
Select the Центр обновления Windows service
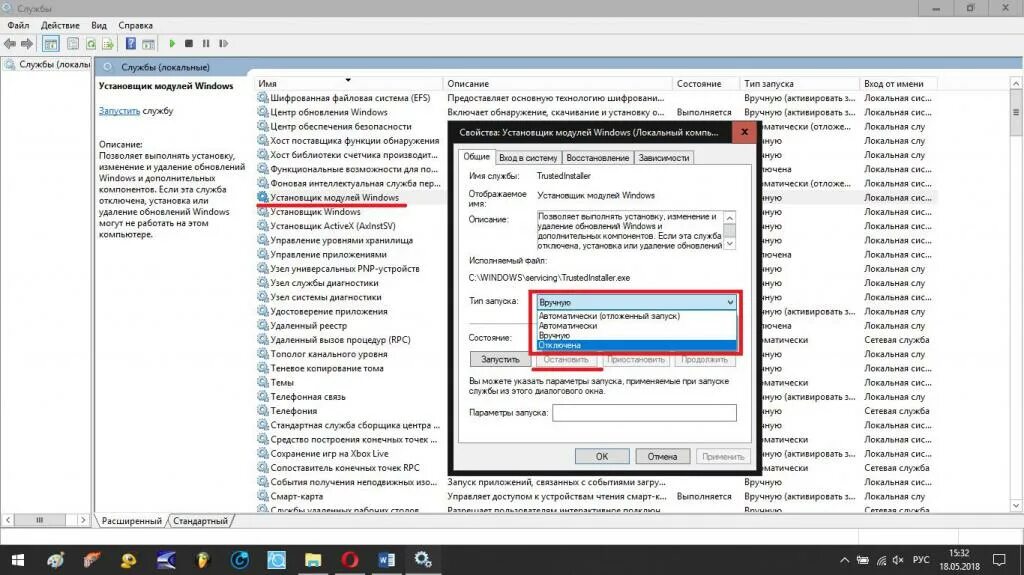(328, 112)
